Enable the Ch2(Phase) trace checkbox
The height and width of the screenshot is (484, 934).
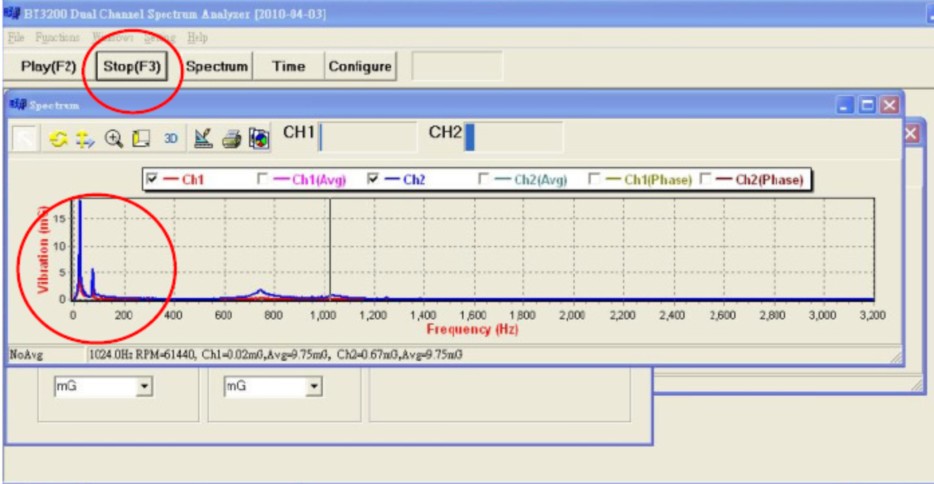pos(705,179)
